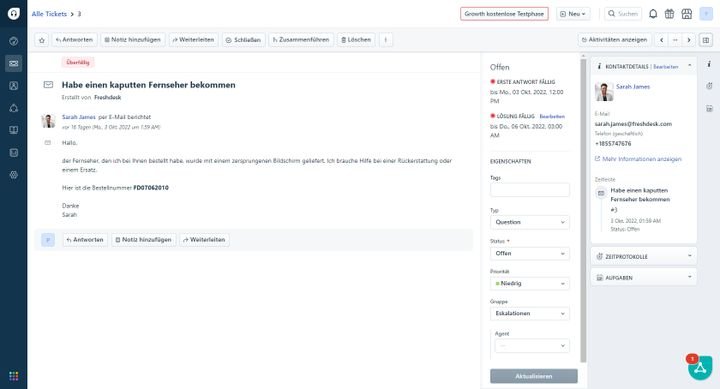Image resolution: width=720 pixels, height=389 pixels.
Task: Open the Gruppe dropdown showing Eskalationen
Action: [x=530, y=314]
